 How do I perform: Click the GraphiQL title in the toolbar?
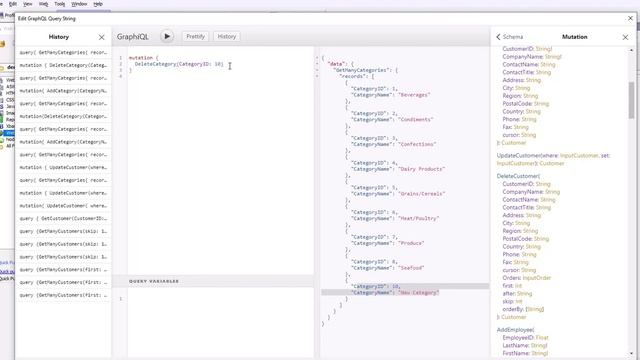(x=133, y=37)
